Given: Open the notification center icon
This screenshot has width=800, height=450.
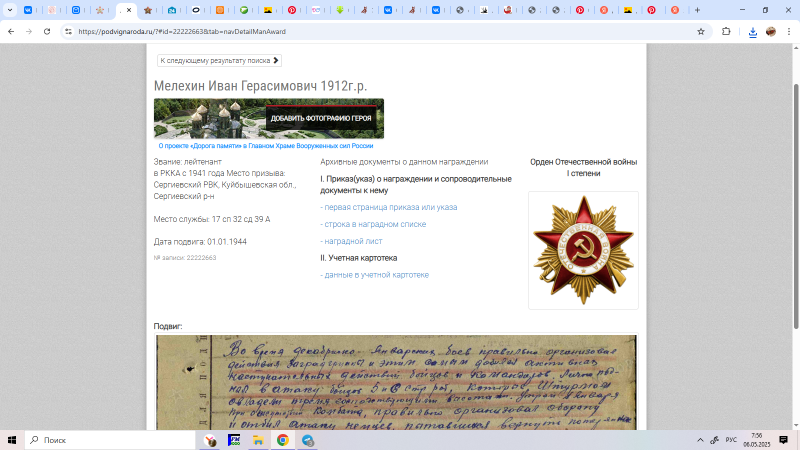Looking at the screenshot, I should click(x=784, y=440).
